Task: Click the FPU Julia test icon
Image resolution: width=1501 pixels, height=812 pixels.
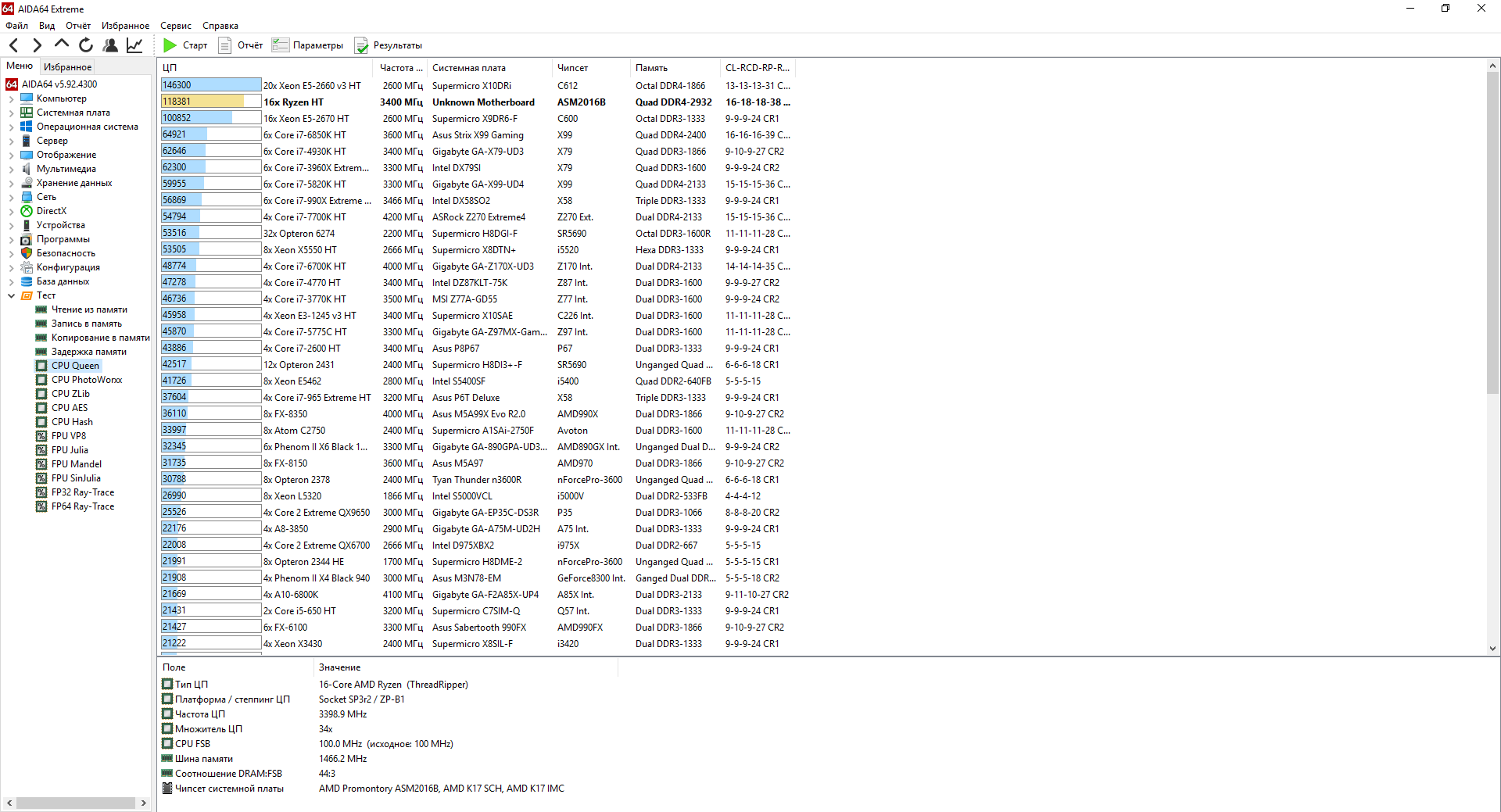Action: click(41, 450)
